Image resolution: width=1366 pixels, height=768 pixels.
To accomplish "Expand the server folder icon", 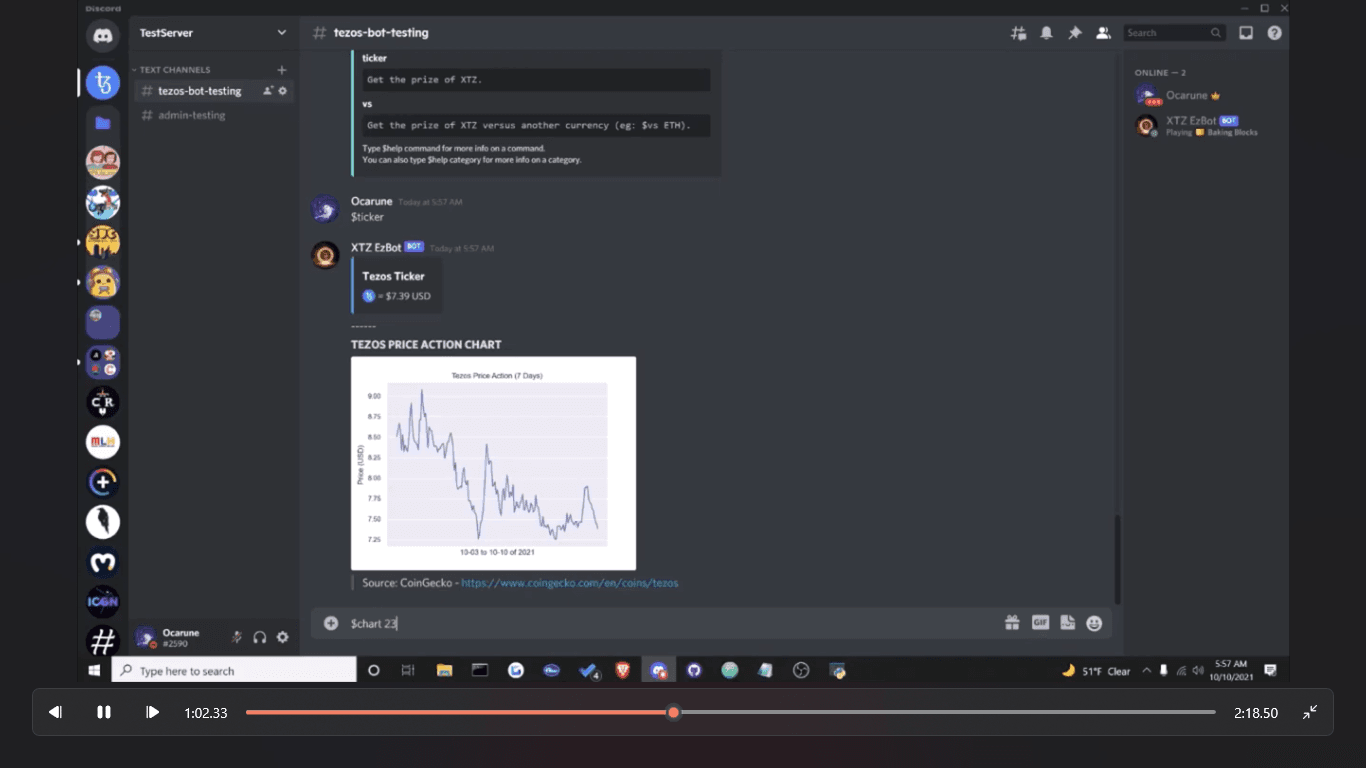I will 103,123.
